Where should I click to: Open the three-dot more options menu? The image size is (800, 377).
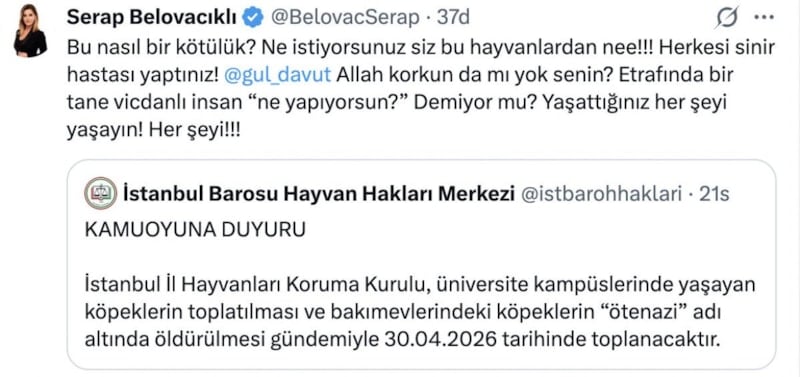[x=764, y=18]
